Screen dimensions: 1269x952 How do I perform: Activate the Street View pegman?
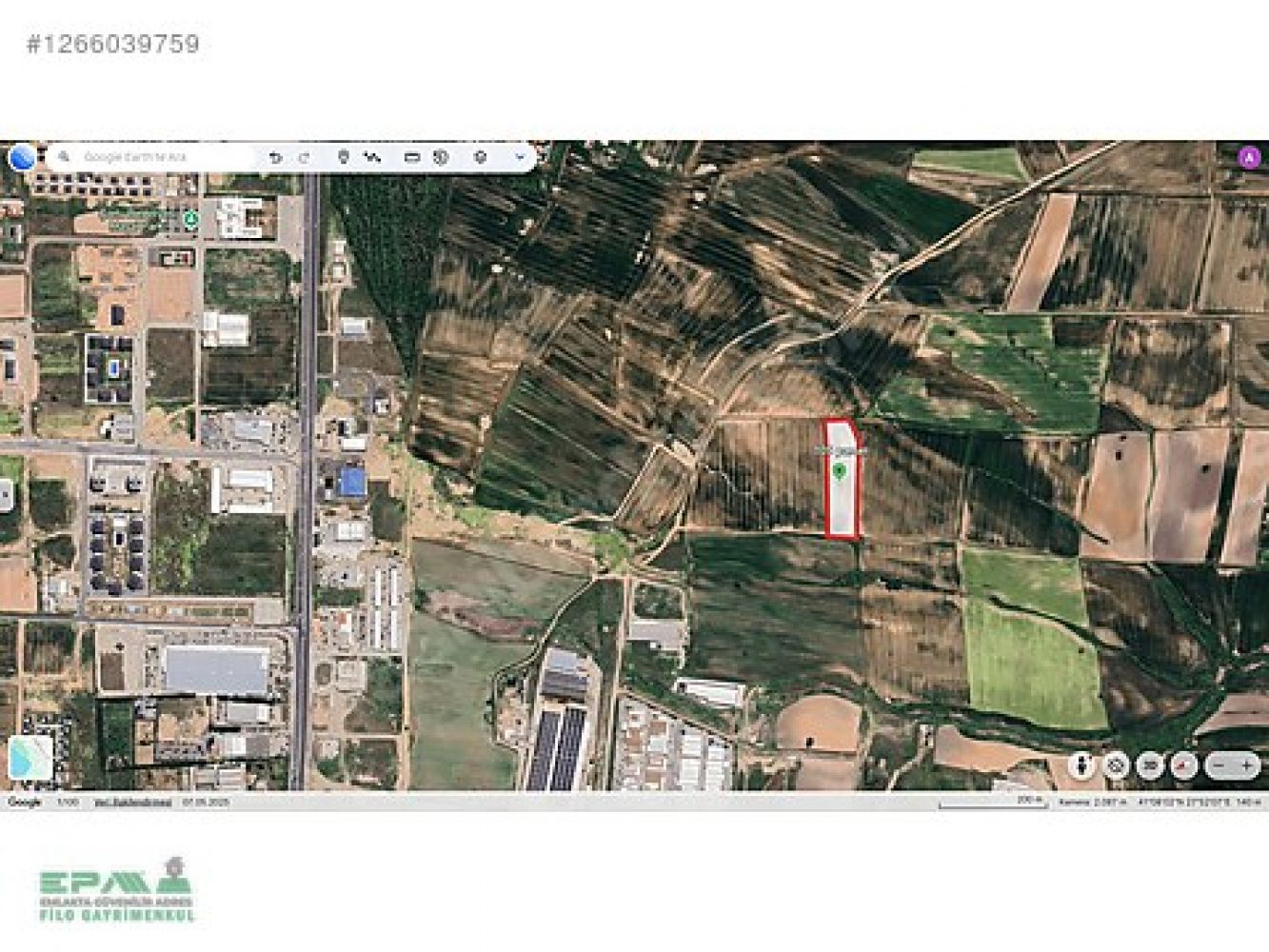1081,764
